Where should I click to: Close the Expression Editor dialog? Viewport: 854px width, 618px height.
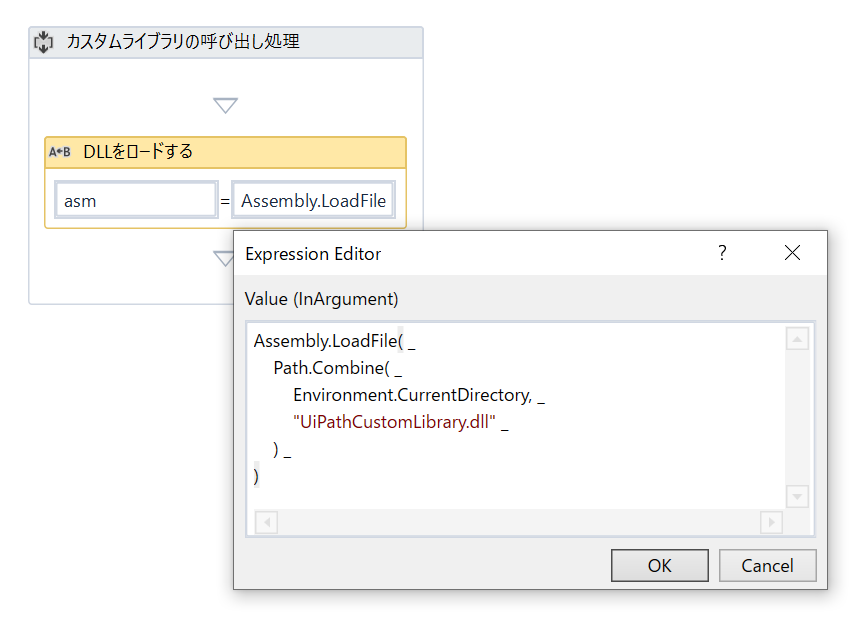point(792,253)
